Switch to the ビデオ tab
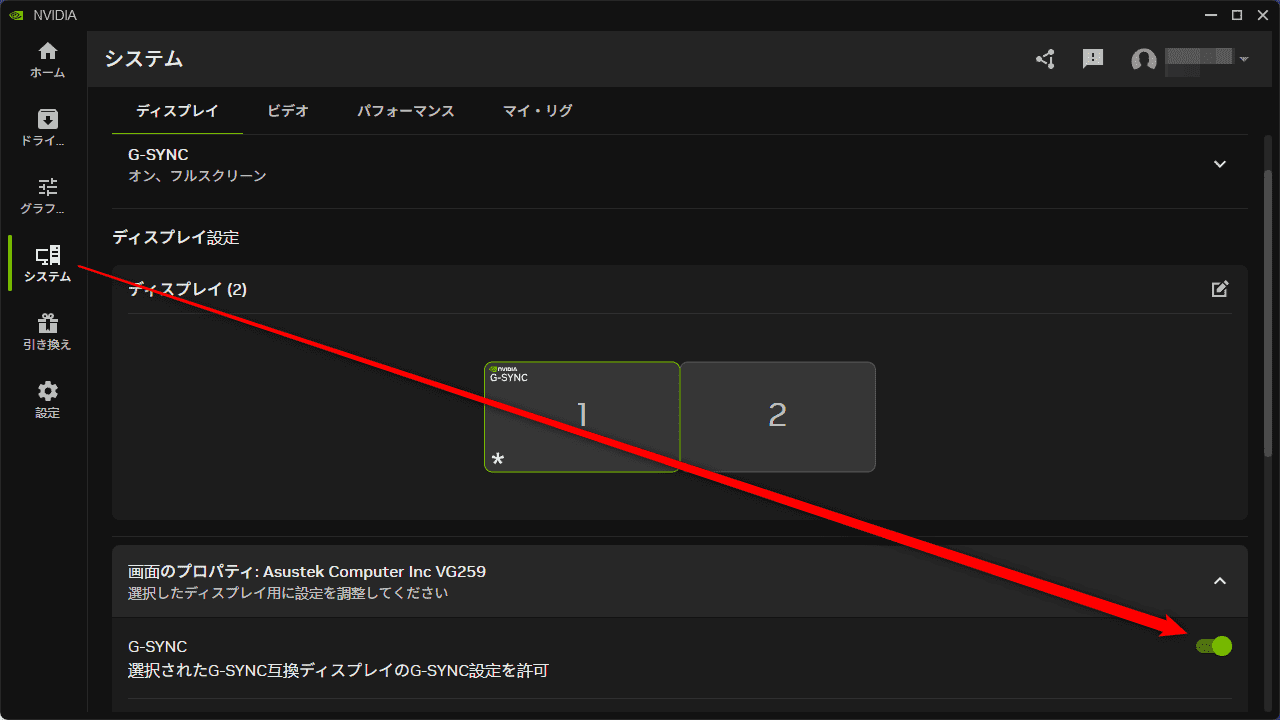Image resolution: width=1280 pixels, height=720 pixels. [x=288, y=111]
